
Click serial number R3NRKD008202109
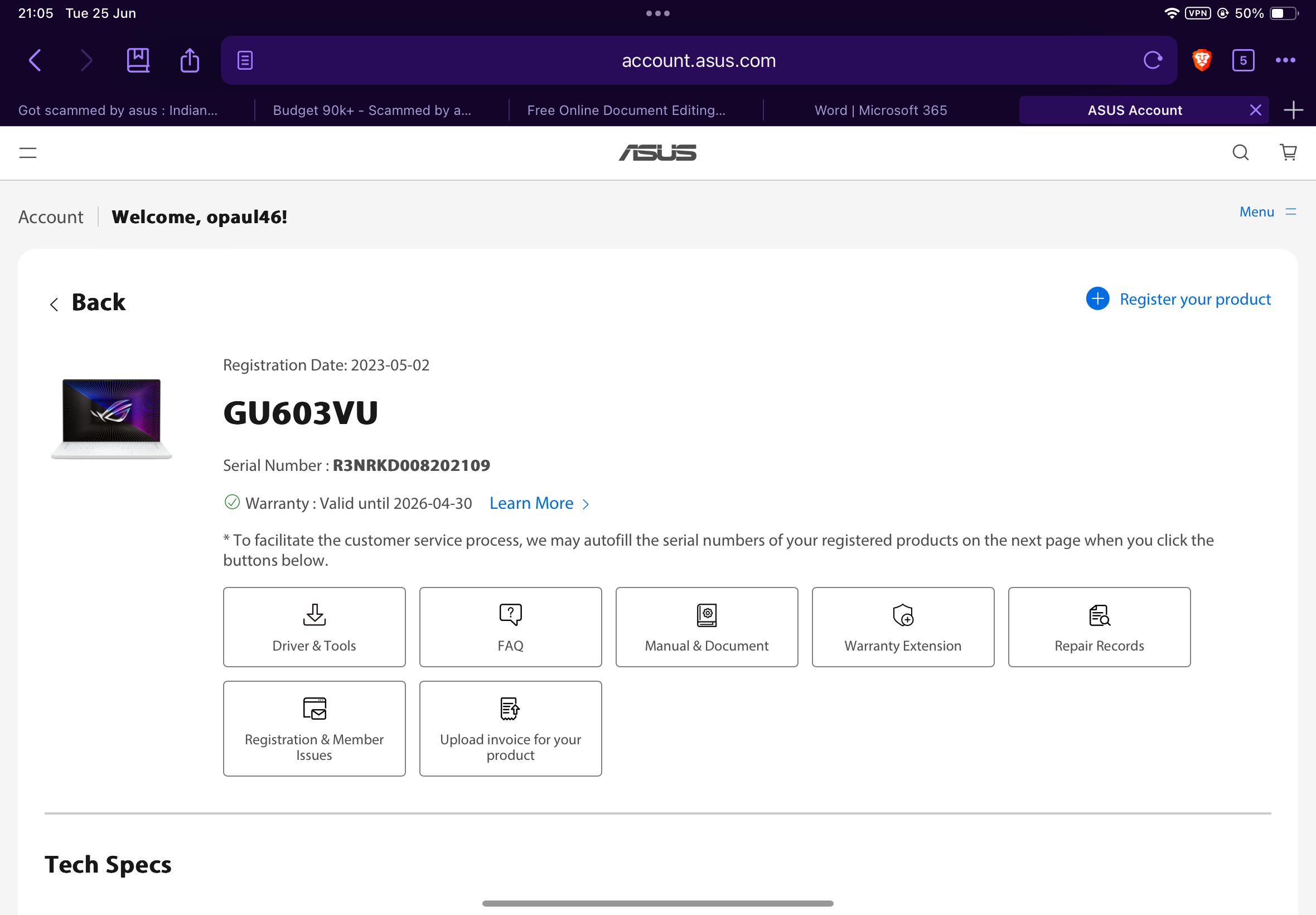(412, 465)
